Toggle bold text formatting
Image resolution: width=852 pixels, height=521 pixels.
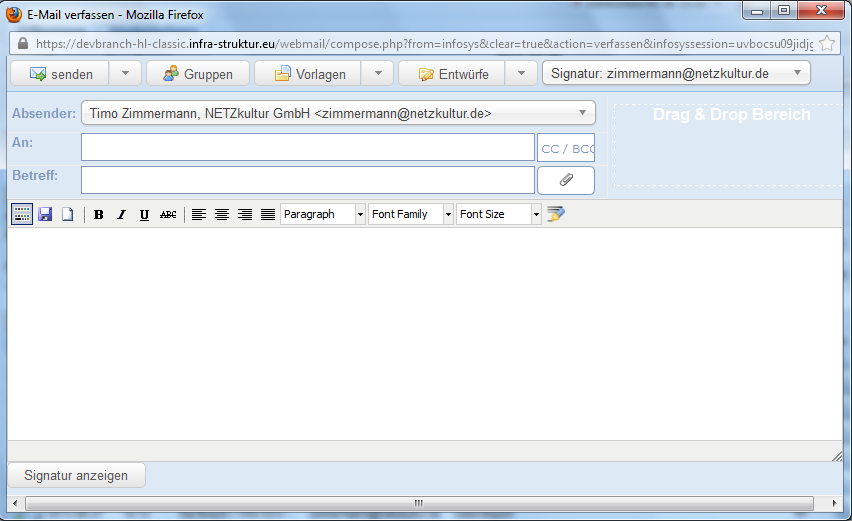(99, 214)
